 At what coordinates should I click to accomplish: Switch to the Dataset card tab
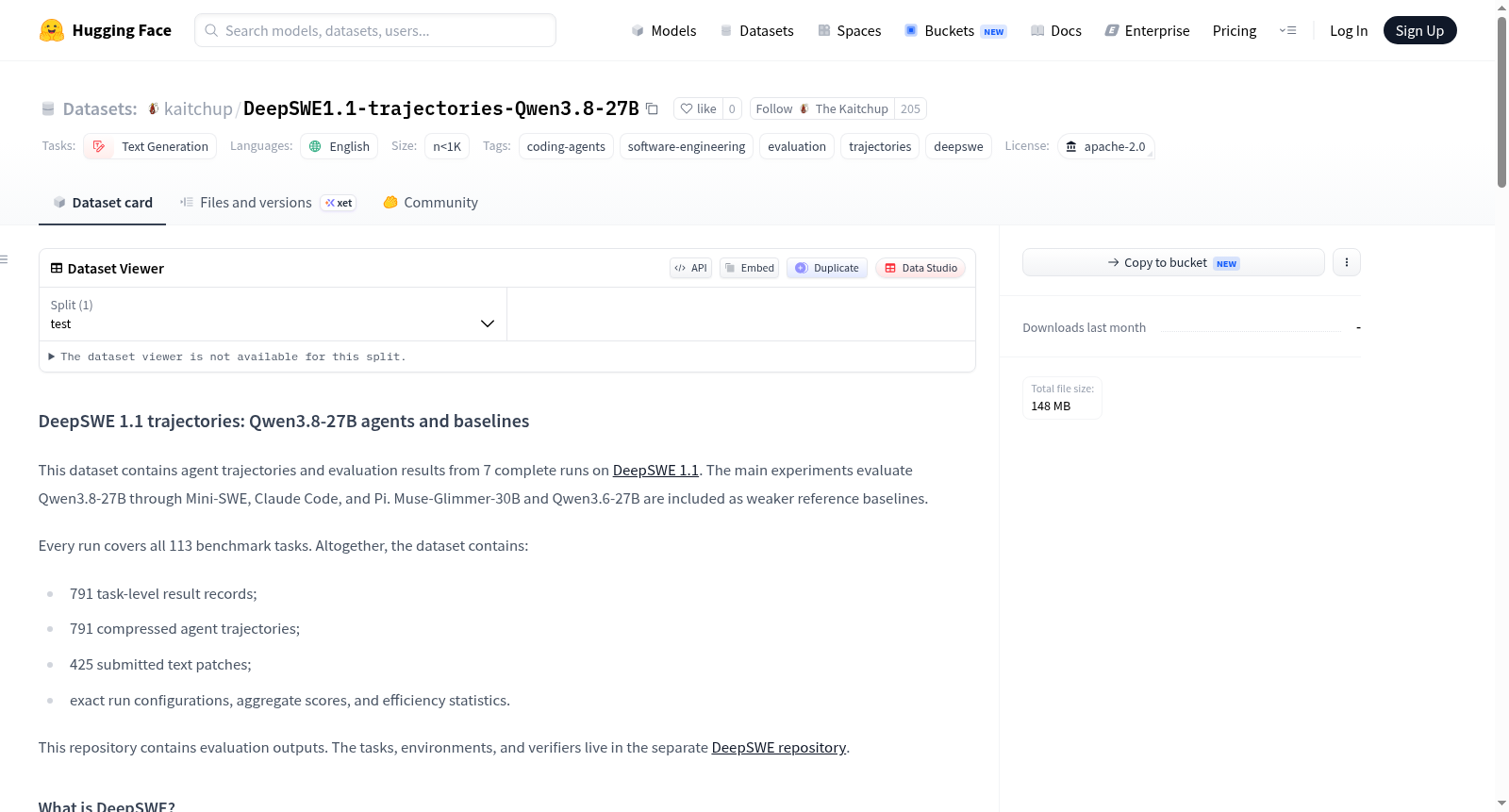102,202
